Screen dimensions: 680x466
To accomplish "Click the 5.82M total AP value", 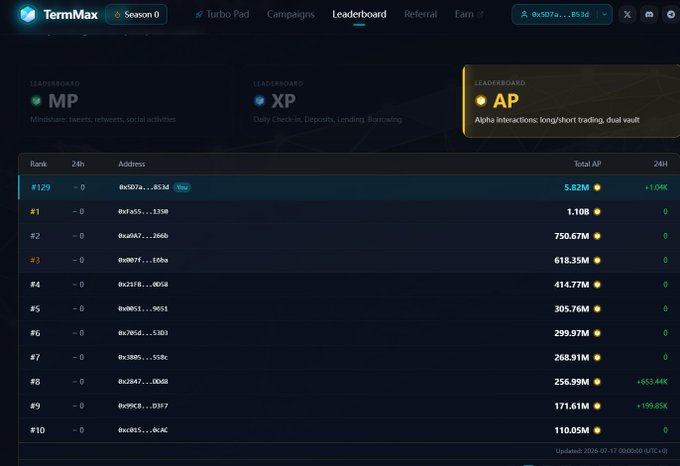I will (x=576, y=187).
